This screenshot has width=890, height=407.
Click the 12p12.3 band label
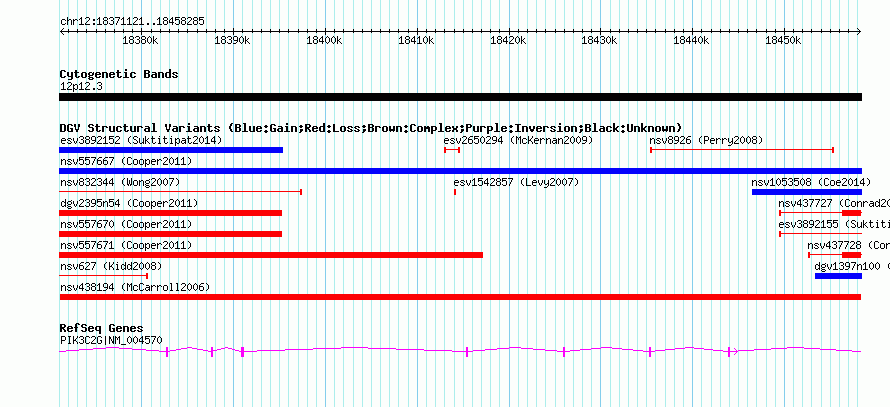point(81,87)
